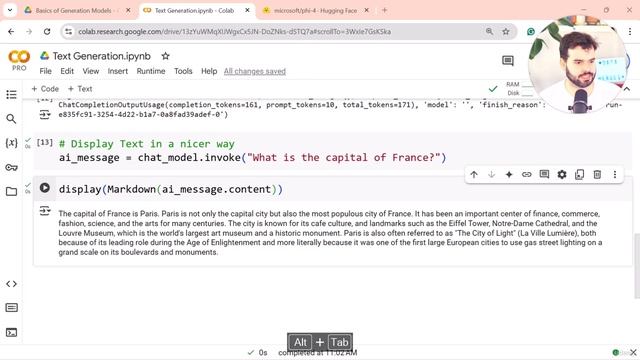This screenshot has height=360, width=640.
Task: Open the find and replace search panel
Action: pos(11,119)
